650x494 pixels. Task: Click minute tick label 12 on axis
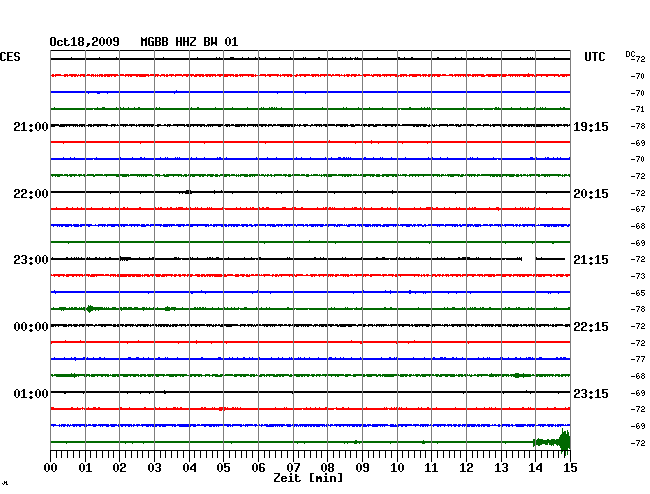pyautogui.click(x=466, y=468)
